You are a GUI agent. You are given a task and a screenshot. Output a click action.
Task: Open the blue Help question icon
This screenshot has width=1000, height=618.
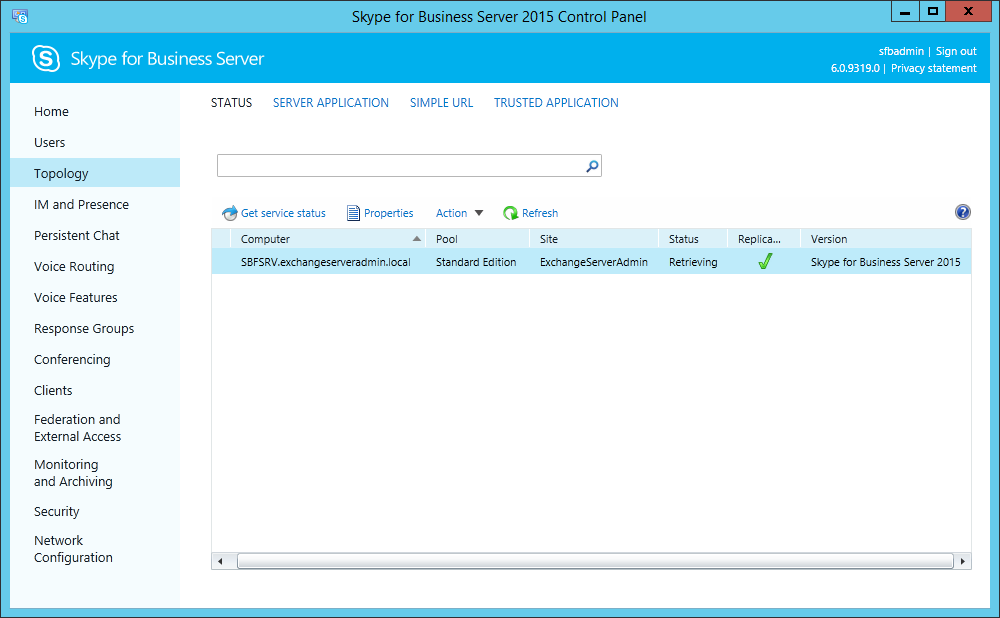[x=962, y=212]
